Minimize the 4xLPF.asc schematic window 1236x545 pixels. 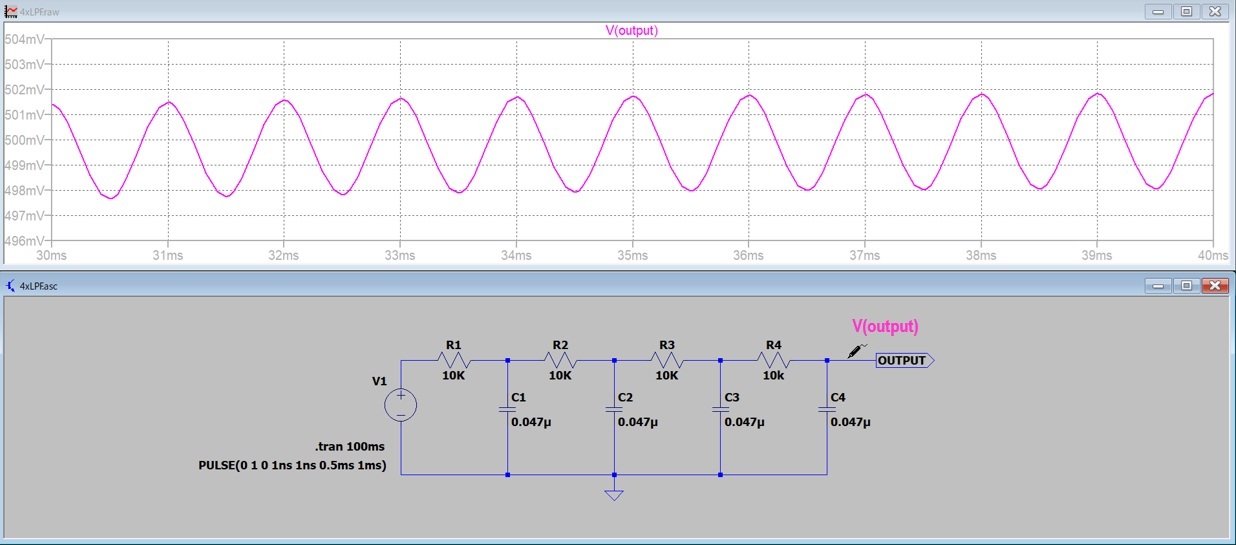click(x=1158, y=285)
